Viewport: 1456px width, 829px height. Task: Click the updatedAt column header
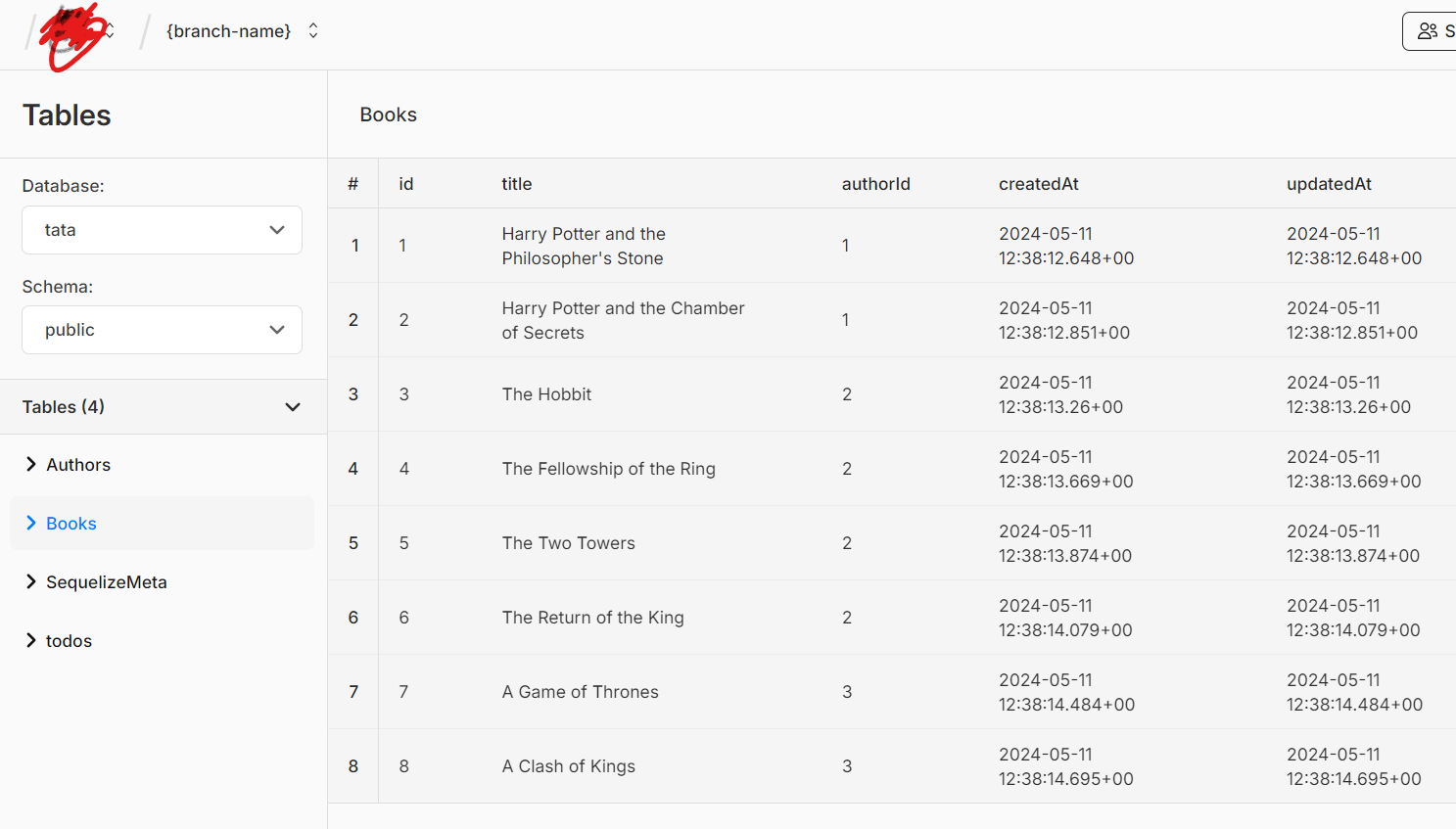click(x=1329, y=184)
